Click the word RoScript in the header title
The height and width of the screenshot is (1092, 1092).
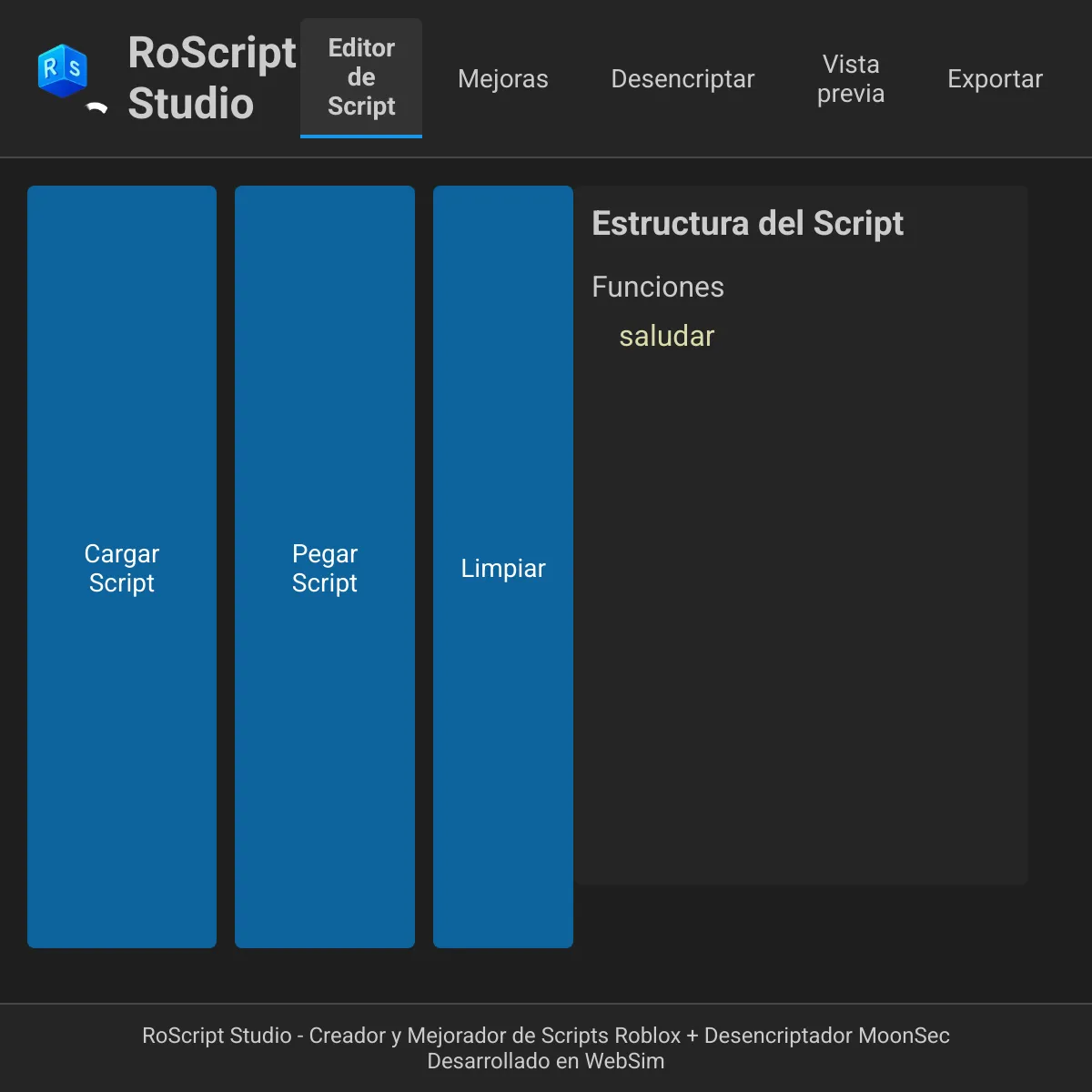[x=212, y=53]
